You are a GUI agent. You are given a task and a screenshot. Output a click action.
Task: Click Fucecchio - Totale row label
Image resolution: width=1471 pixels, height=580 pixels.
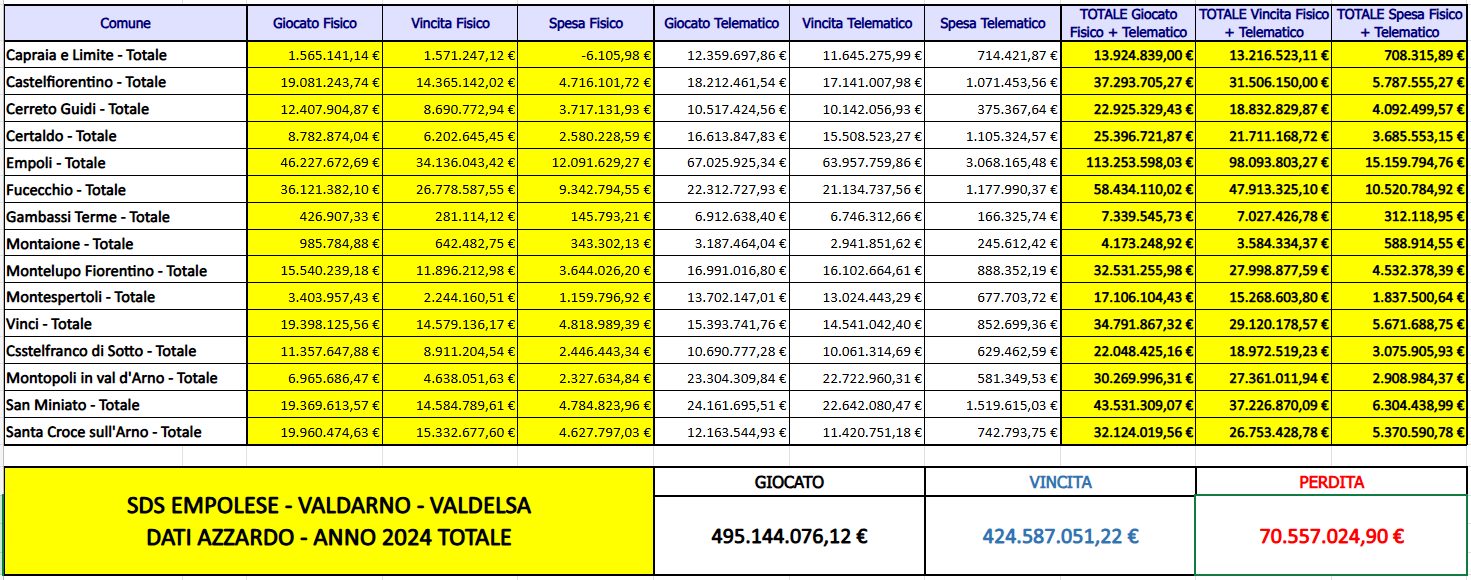[x=66, y=190]
